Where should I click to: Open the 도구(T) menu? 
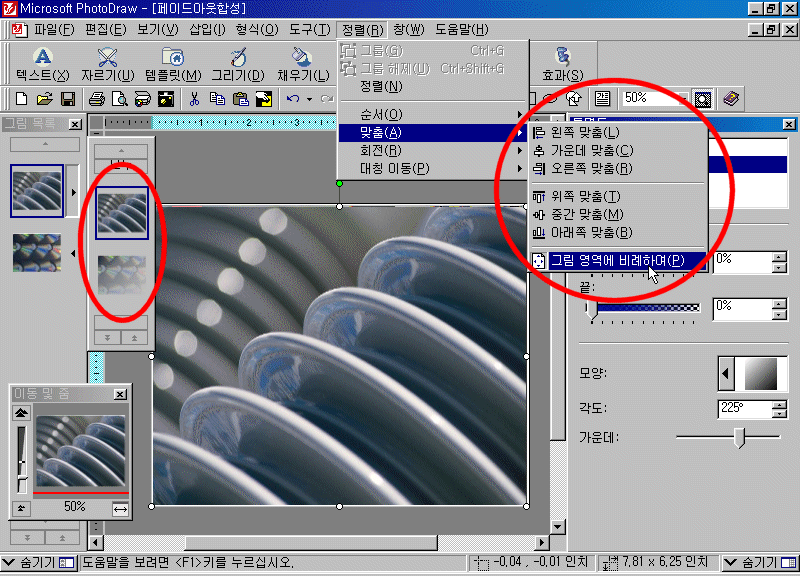click(310, 30)
